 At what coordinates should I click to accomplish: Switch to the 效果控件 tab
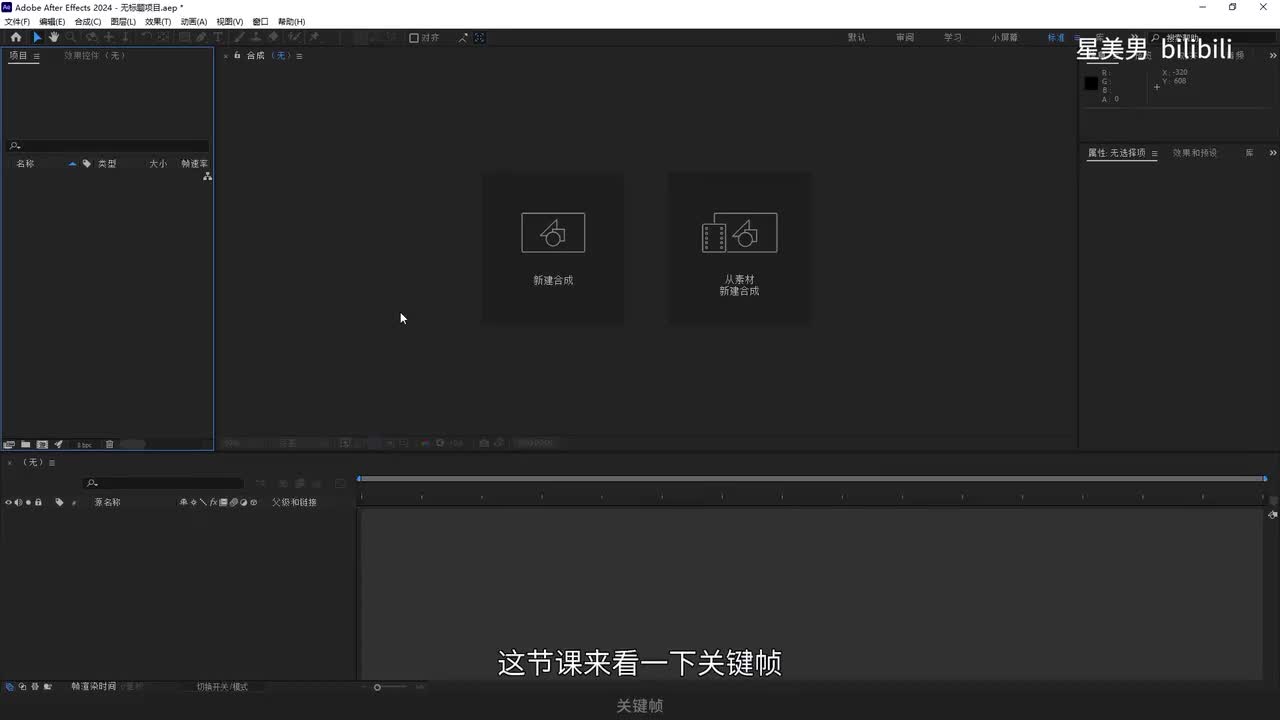(x=95, y=56)
